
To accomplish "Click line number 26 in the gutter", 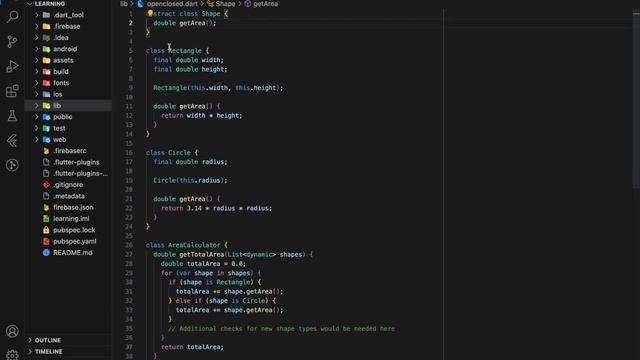I will click(129, 245).
